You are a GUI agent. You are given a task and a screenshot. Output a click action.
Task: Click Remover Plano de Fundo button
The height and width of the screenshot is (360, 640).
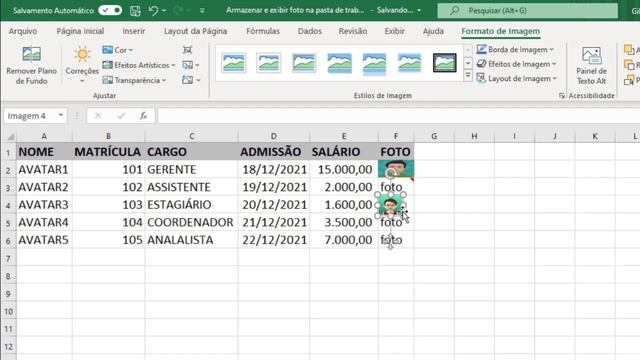(x=31, y=65)
